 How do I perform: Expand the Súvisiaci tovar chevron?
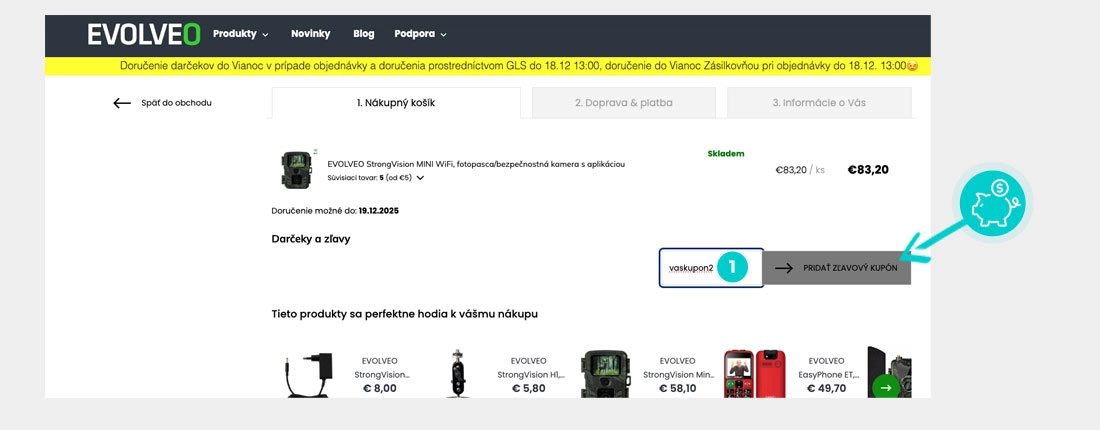click(x=420, y=178)
